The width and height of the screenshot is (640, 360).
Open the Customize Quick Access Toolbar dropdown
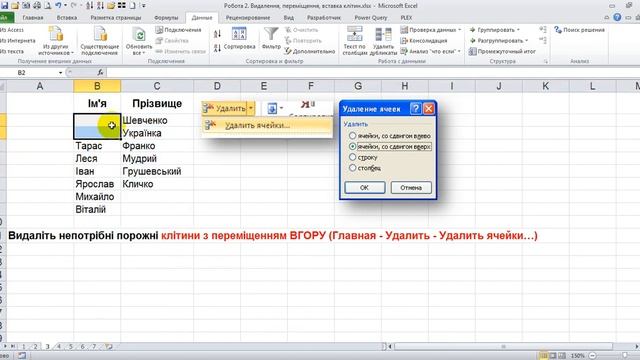(144, 6)
